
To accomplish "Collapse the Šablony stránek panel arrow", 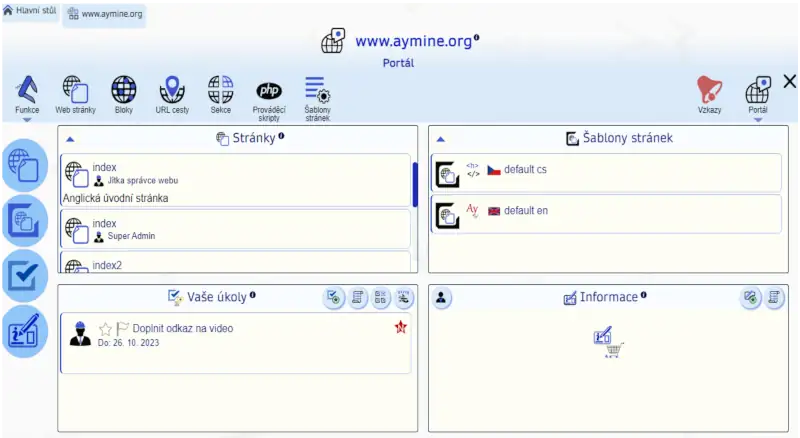I will (x=440, y=139).
